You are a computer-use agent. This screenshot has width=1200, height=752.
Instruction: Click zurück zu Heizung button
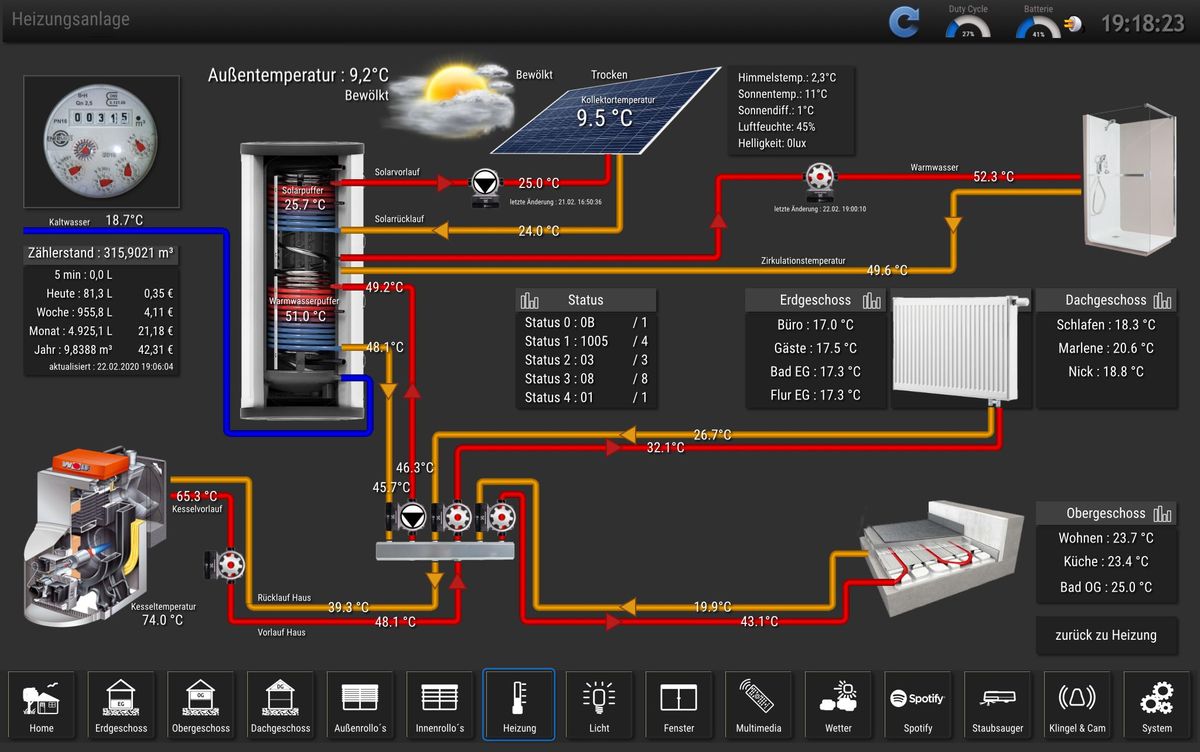click(1106, 635)
